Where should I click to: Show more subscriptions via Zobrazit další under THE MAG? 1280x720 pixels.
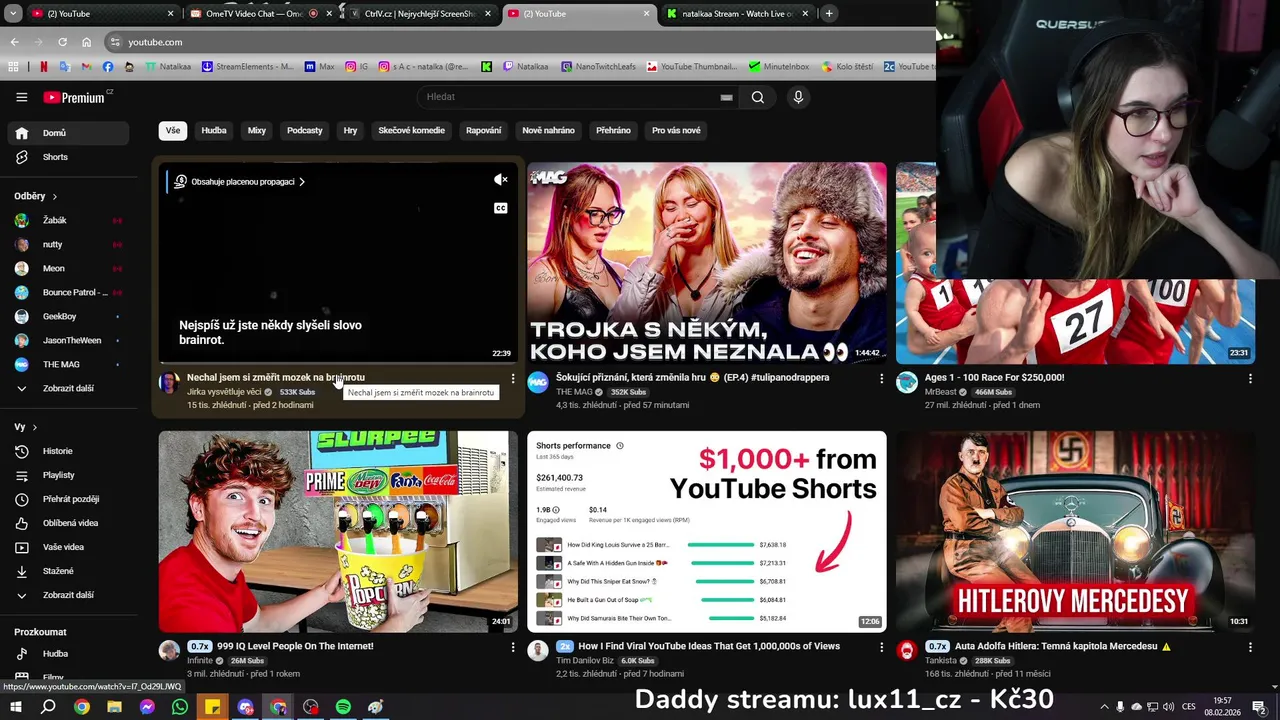tap(68, 388)
